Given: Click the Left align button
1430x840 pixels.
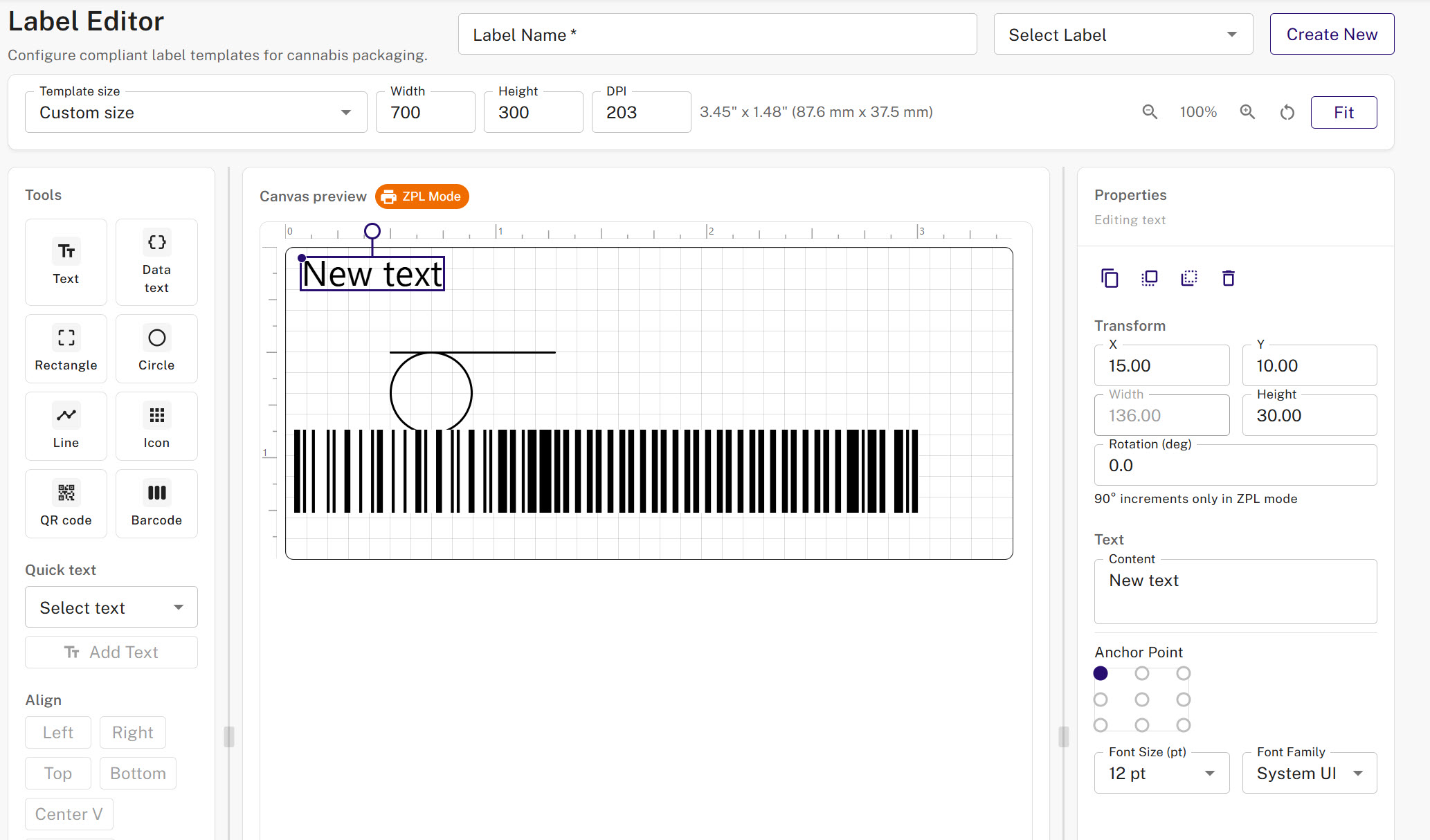Looking at the screenshot, I should pyautogui.click(x=58, y=733).
